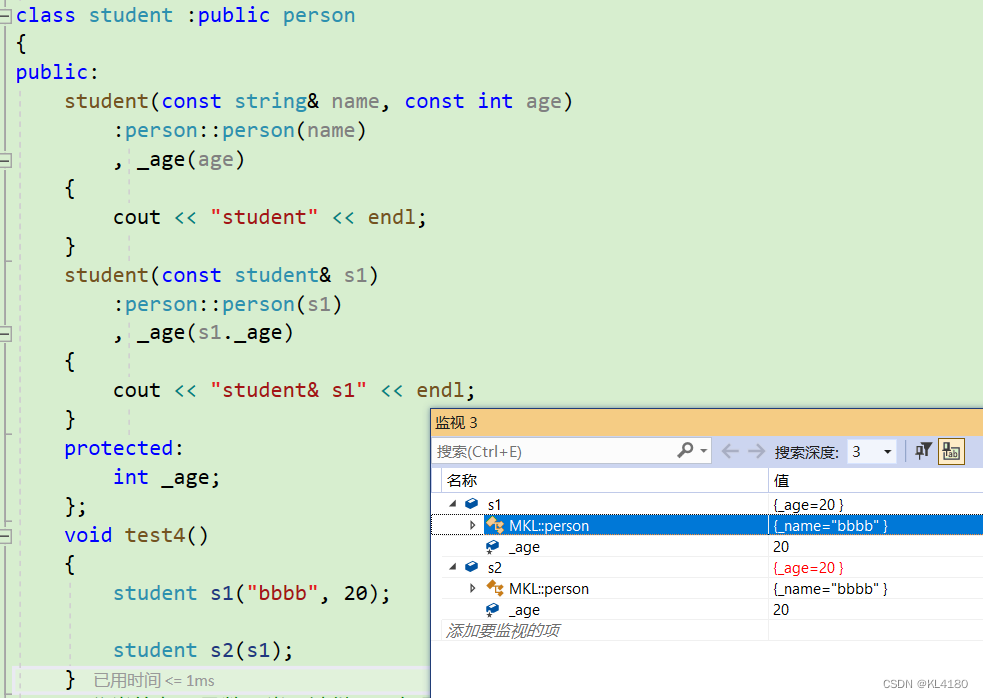The width and height of the screenshot is (983, 698).
Task: Click the 监视 3 window title tab
Action: click(x=456, y=423)
